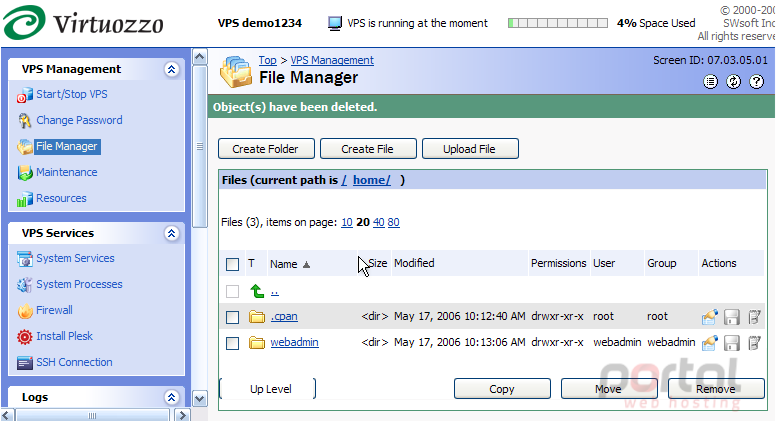Click properties icon for .cpan folder
Viewport: 776px width, 422px height.
pos(709,317)
